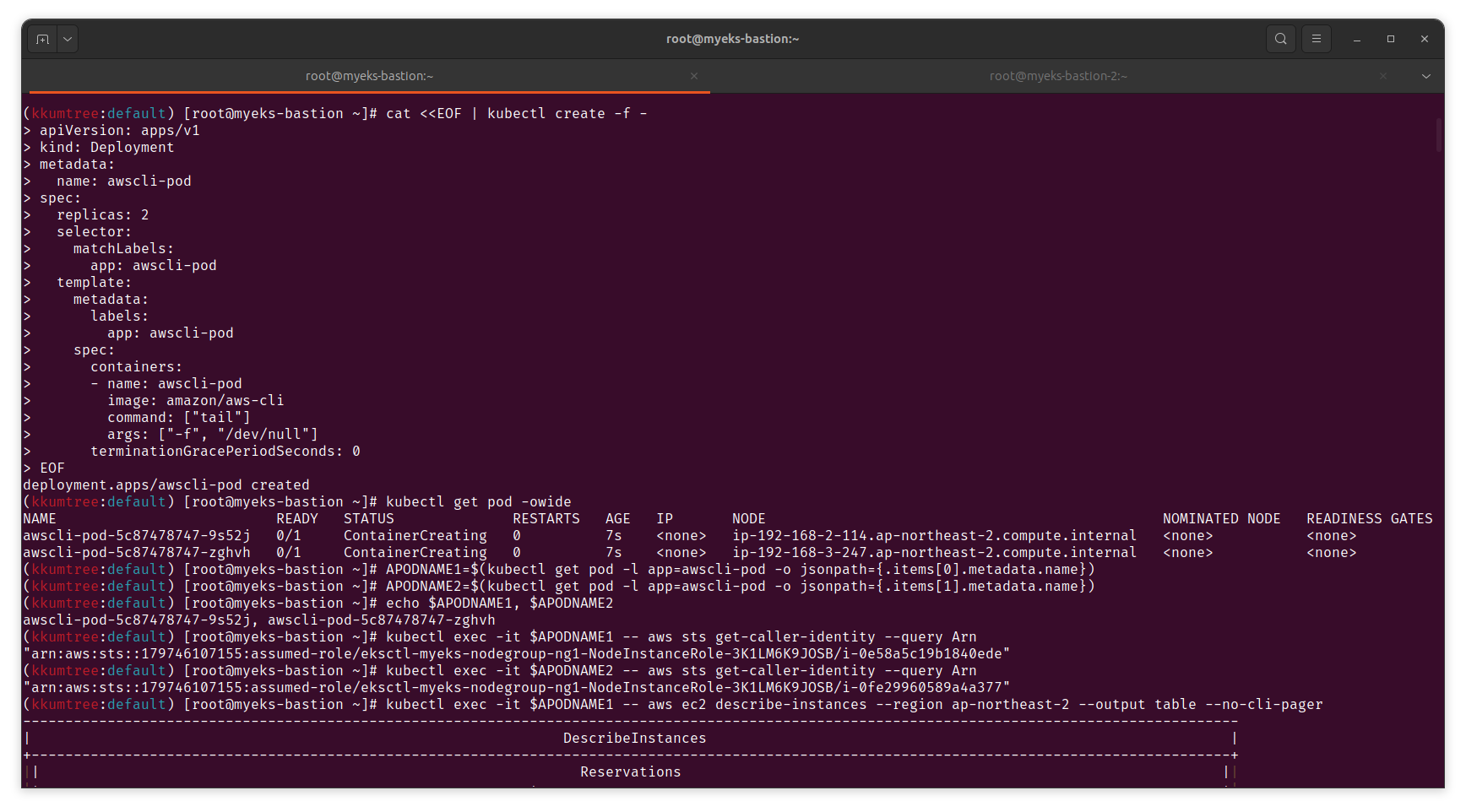Click 'cat <<EOF | kubectl create -f -' command
1466x812 pixels.
517,113
